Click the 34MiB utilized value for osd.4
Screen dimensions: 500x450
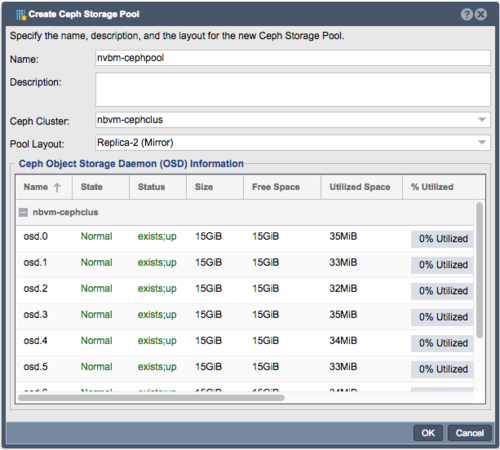tap(343, 341)
